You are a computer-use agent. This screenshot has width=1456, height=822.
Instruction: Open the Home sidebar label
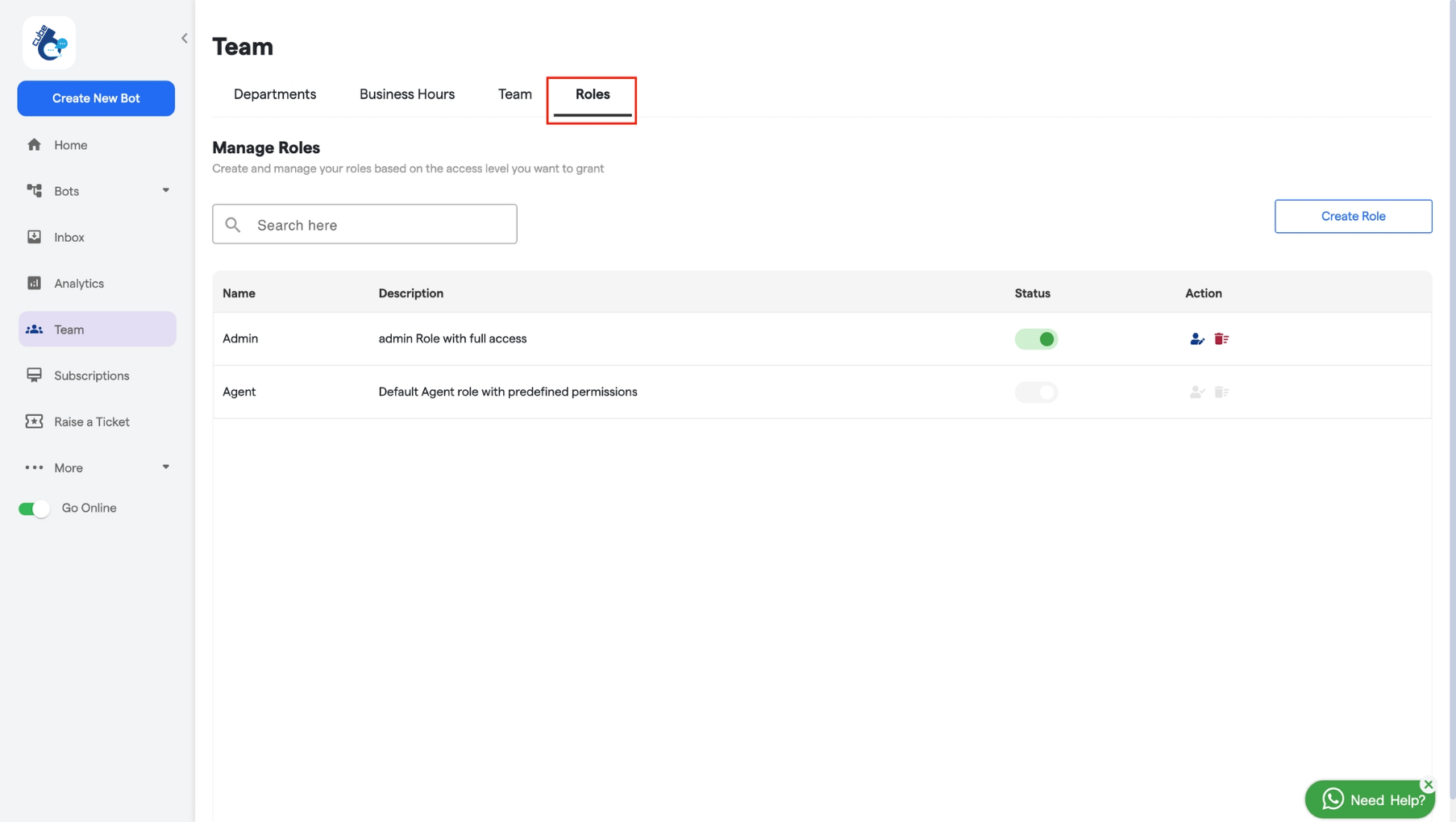(x=71, y=145)
